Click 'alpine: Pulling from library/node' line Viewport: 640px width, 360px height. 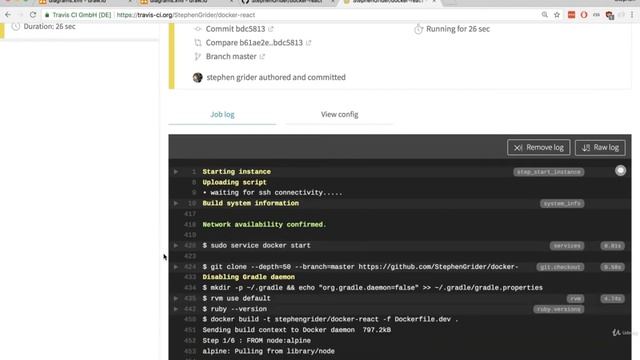(268, 351)
